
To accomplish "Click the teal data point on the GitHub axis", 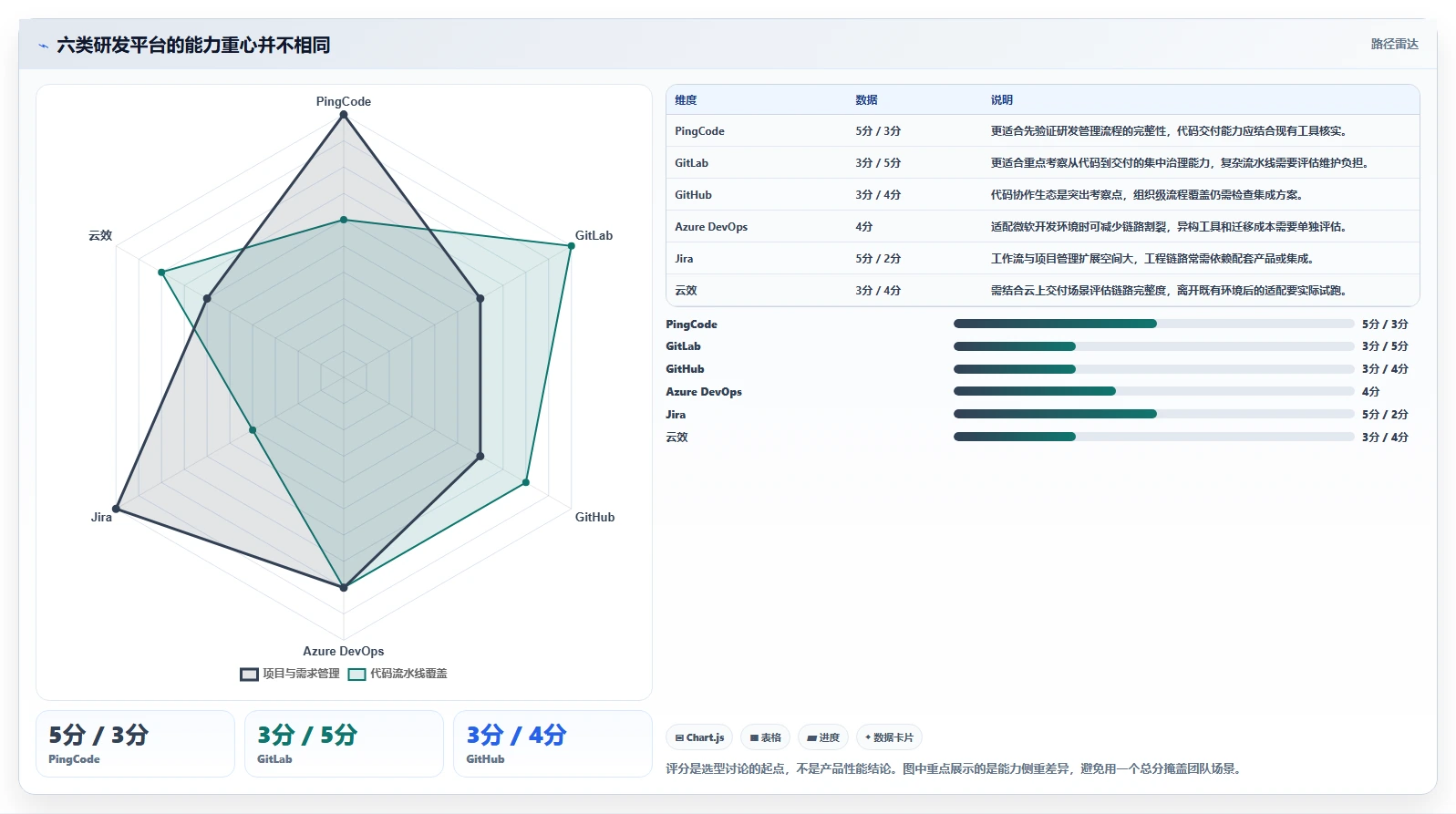I will click(x=526, y=482).
